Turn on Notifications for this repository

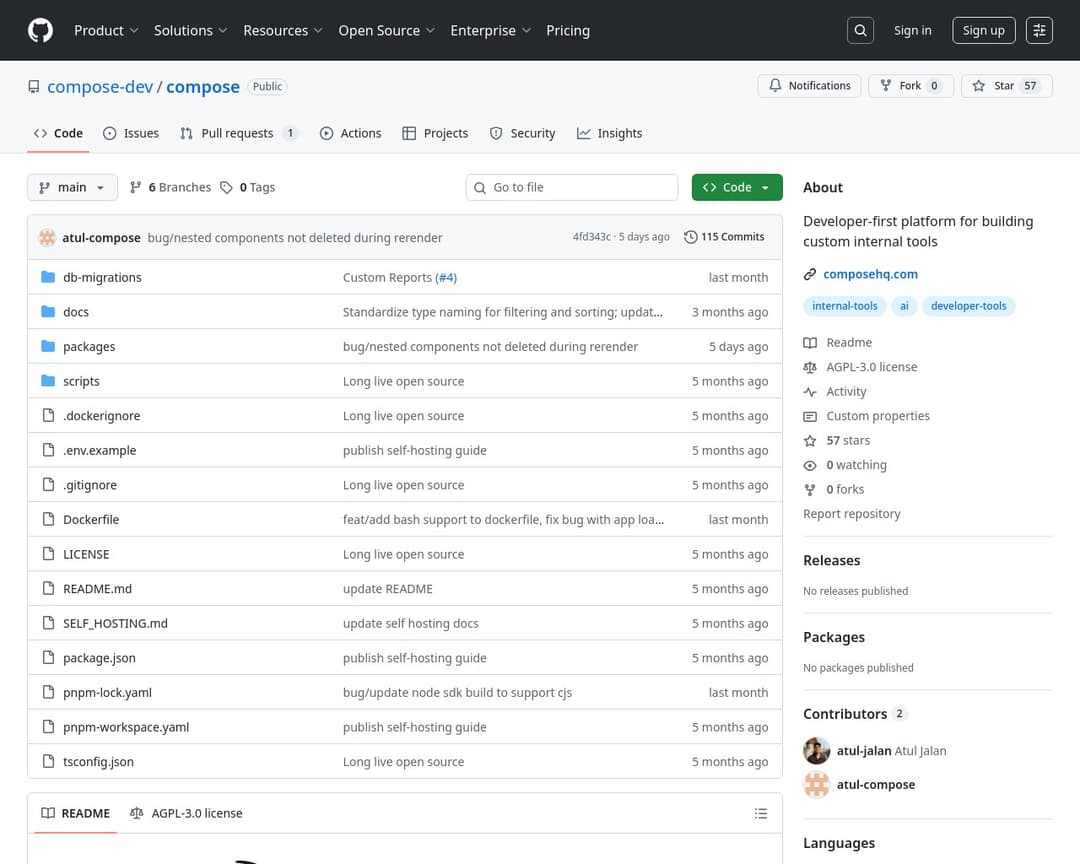pyautogui.click(x=810, y=86)
